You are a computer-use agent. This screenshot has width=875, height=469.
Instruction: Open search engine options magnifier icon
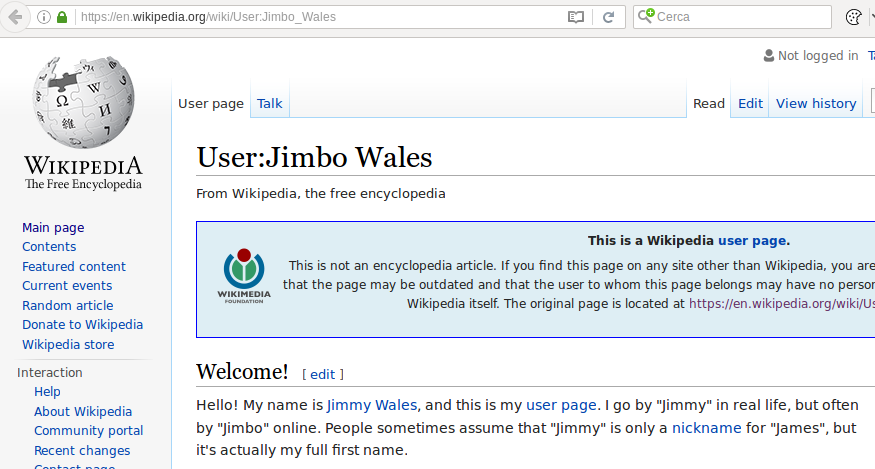click(x=646, y=16)
